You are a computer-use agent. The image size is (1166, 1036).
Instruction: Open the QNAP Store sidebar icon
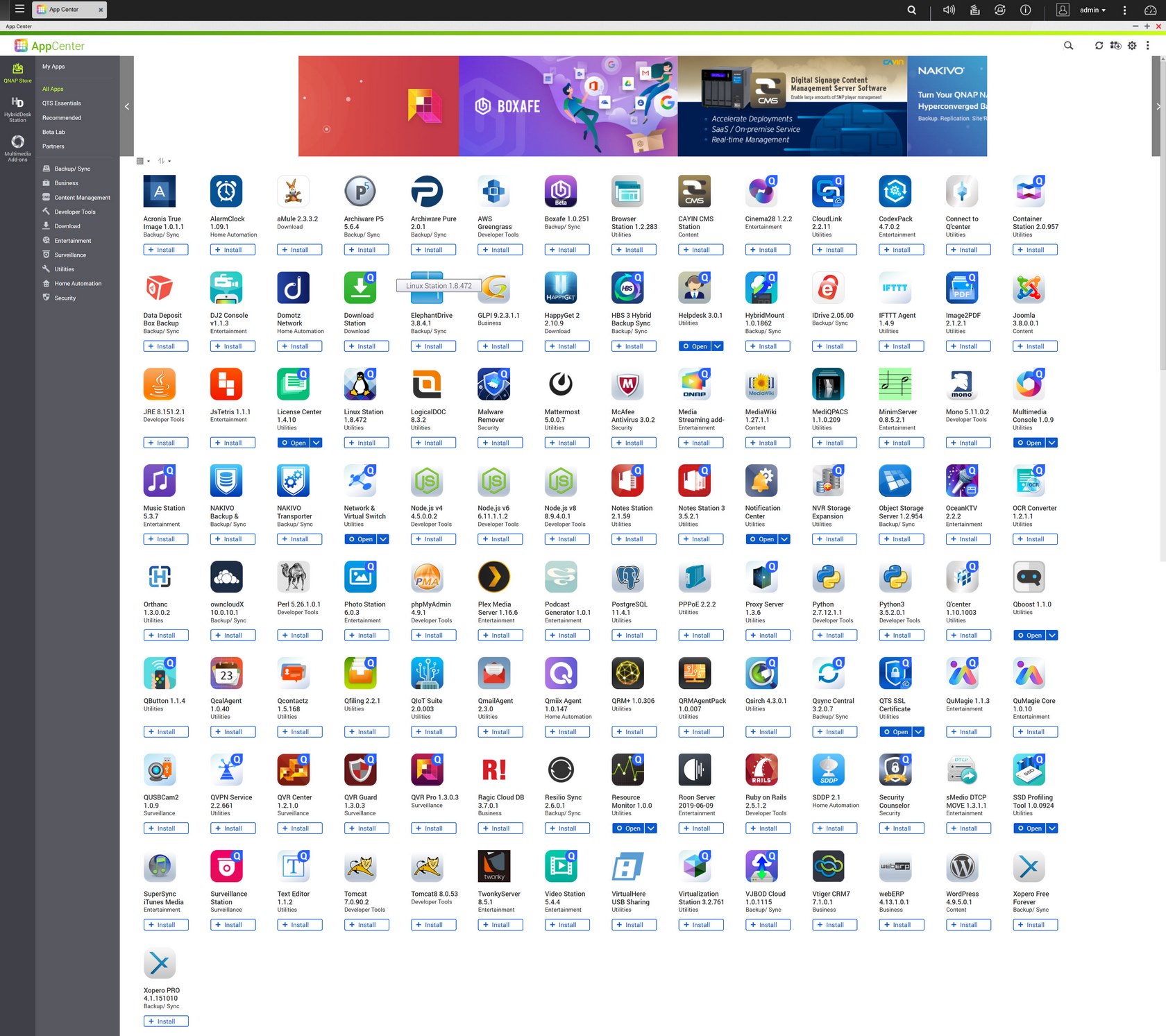[17, 72]
